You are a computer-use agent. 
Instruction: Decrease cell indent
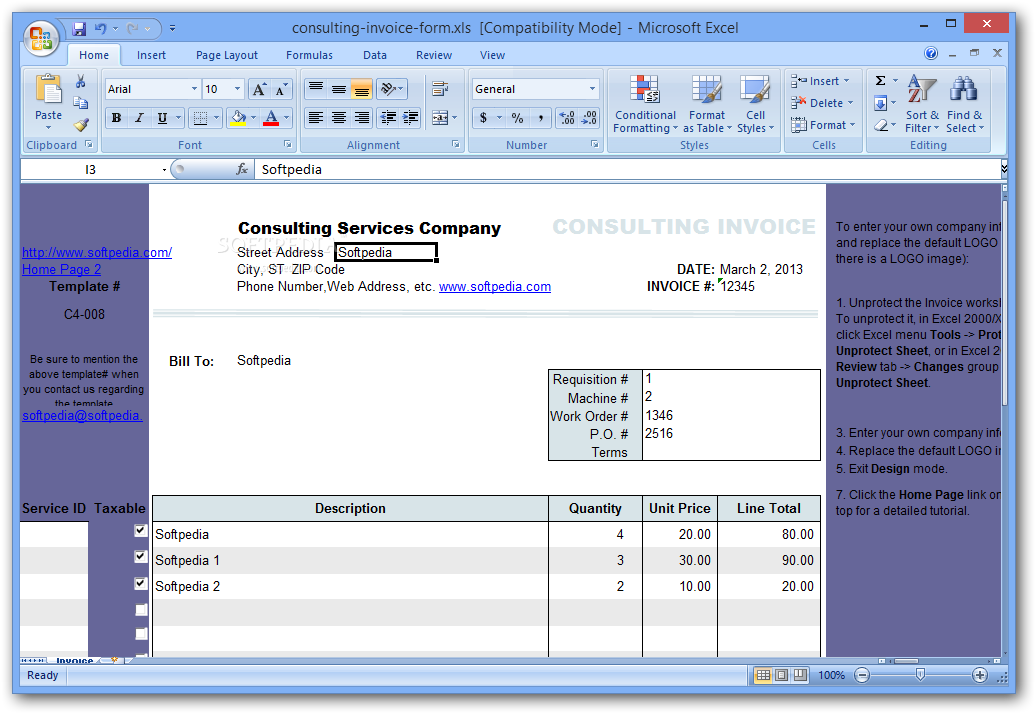pyautogui.click(x=388, y=118)
